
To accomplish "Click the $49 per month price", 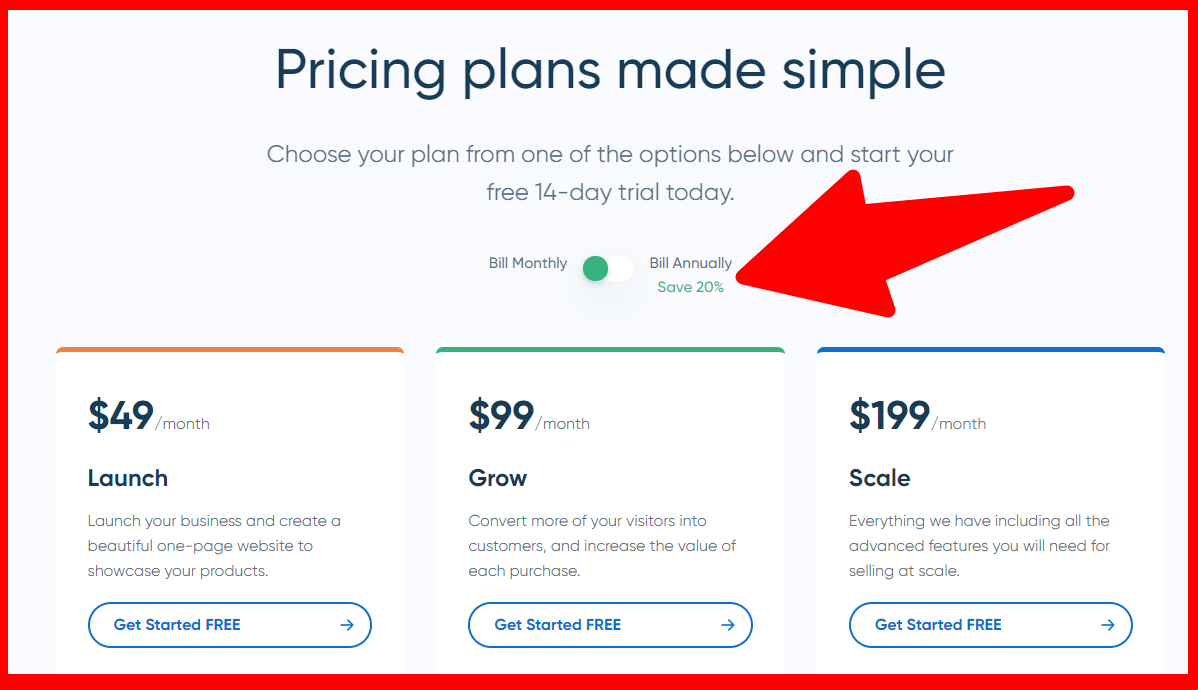I will (148, 416).
